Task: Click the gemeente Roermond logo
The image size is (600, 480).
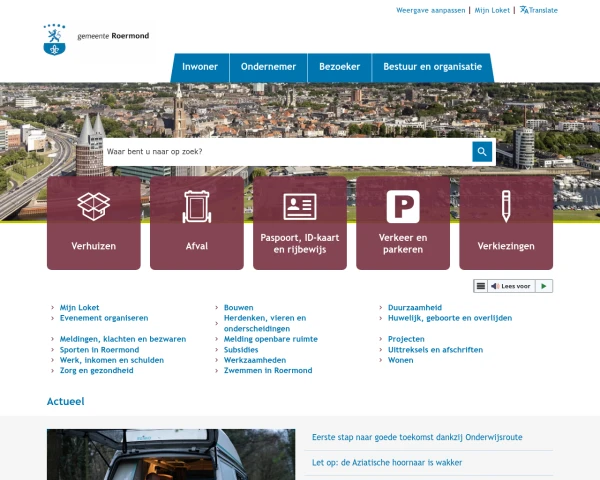Action: point(97,39)
